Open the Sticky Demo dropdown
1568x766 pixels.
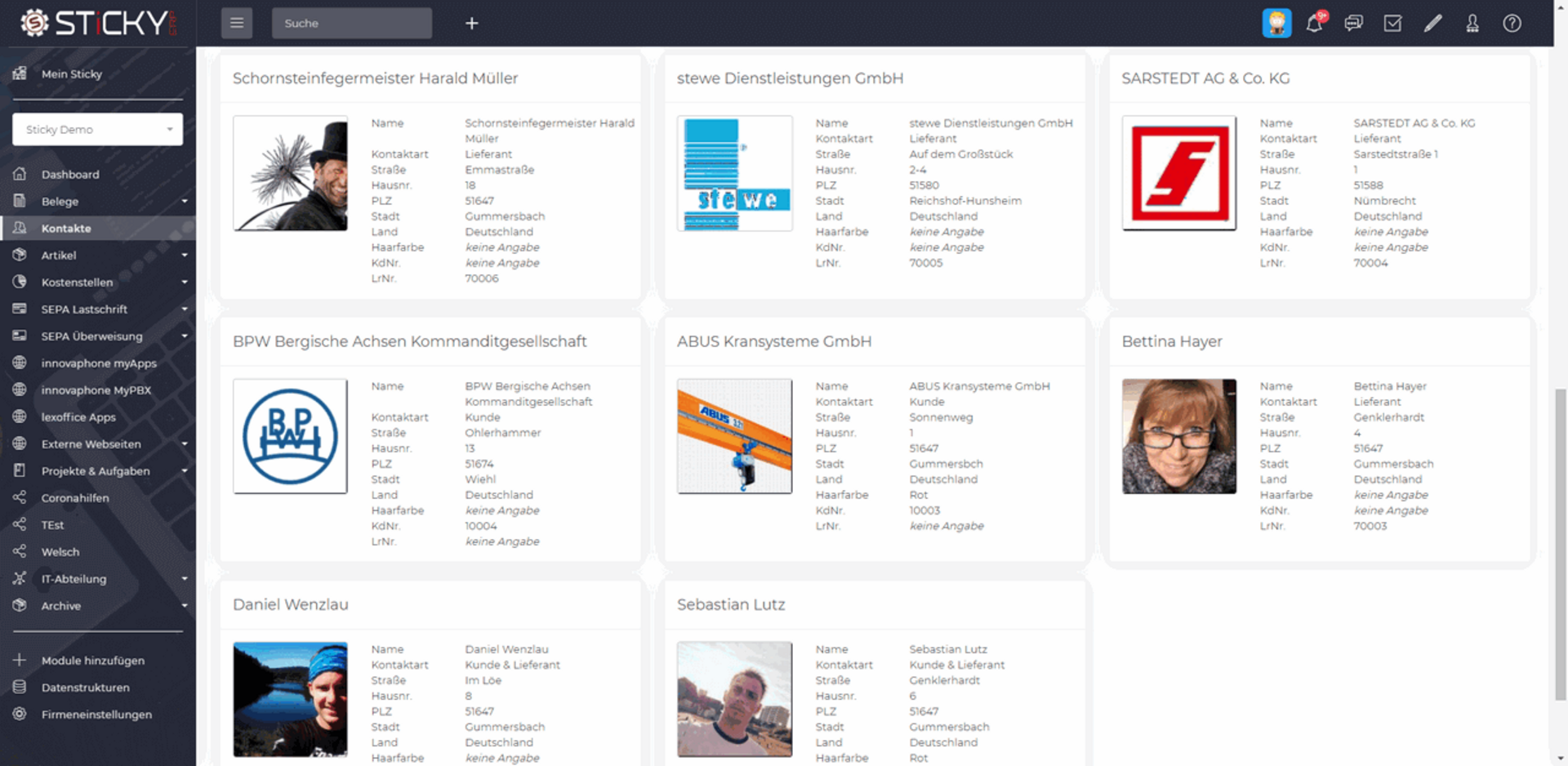[97, 130]
